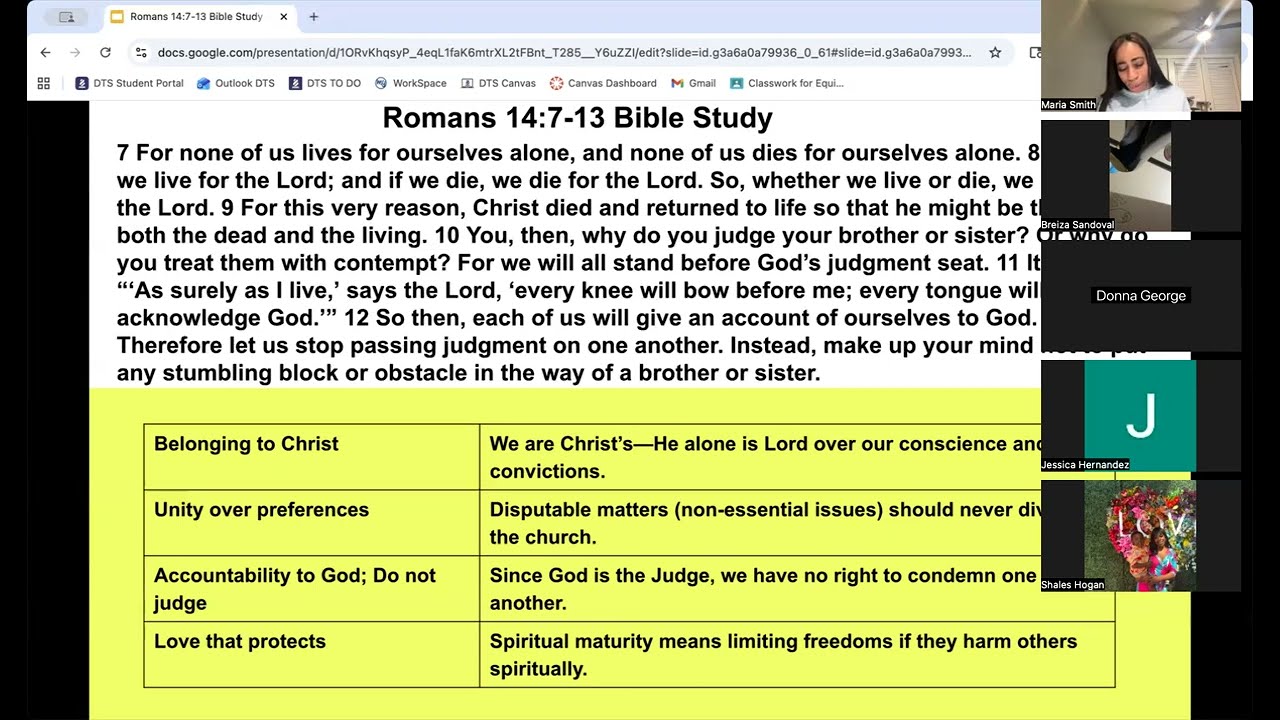Image resolution: width=1280 pixels, height=720 pixels.
Task: Select Breiza Sandoval's video thumbnail
Action: (x=1141, y=176)
